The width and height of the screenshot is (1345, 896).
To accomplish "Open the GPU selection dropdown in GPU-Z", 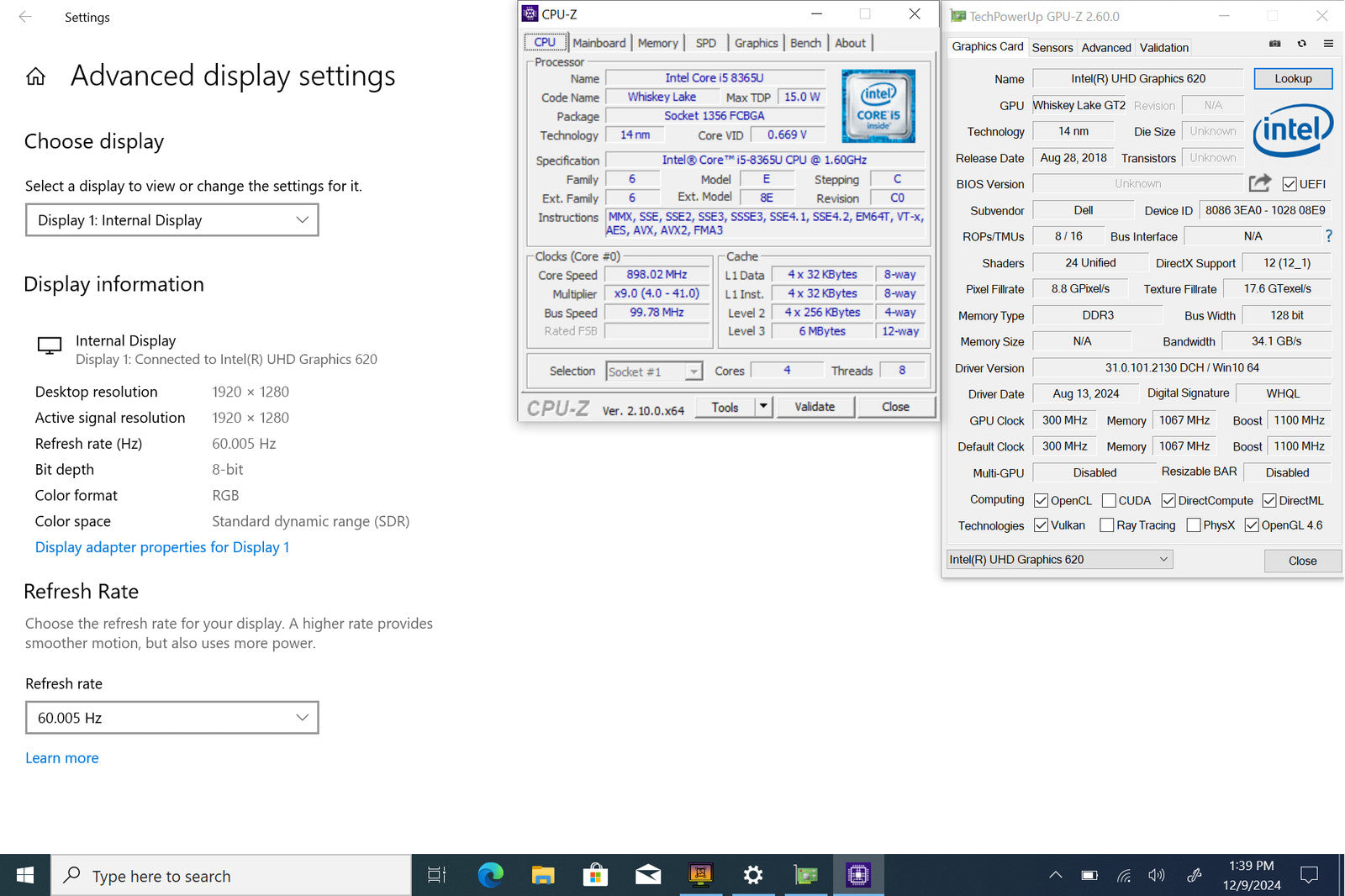I will 1059,560.
